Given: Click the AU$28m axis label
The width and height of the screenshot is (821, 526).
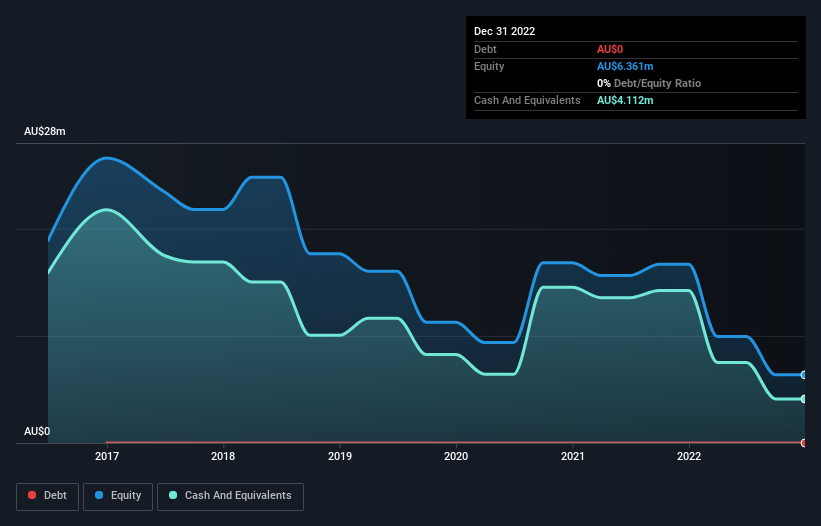Looking at the screenshot, I should pos(45,131).
